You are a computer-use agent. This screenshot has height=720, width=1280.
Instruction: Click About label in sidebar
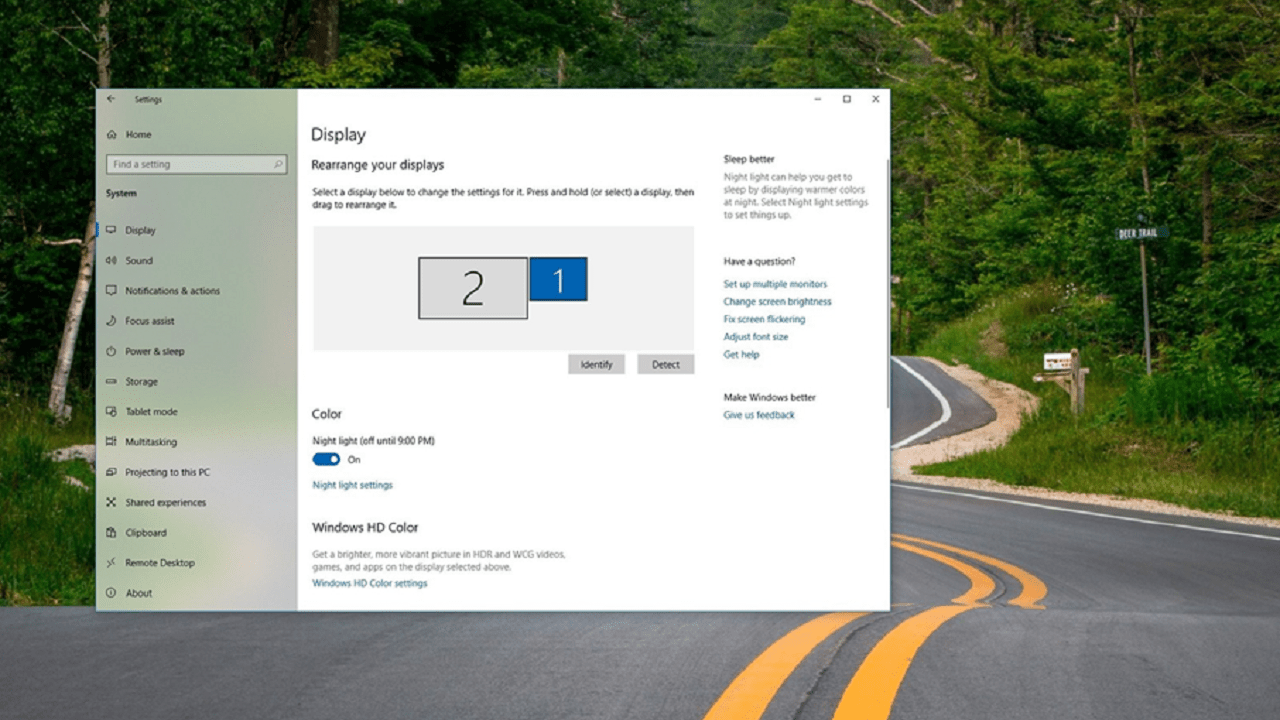click(x=139, y=593)
